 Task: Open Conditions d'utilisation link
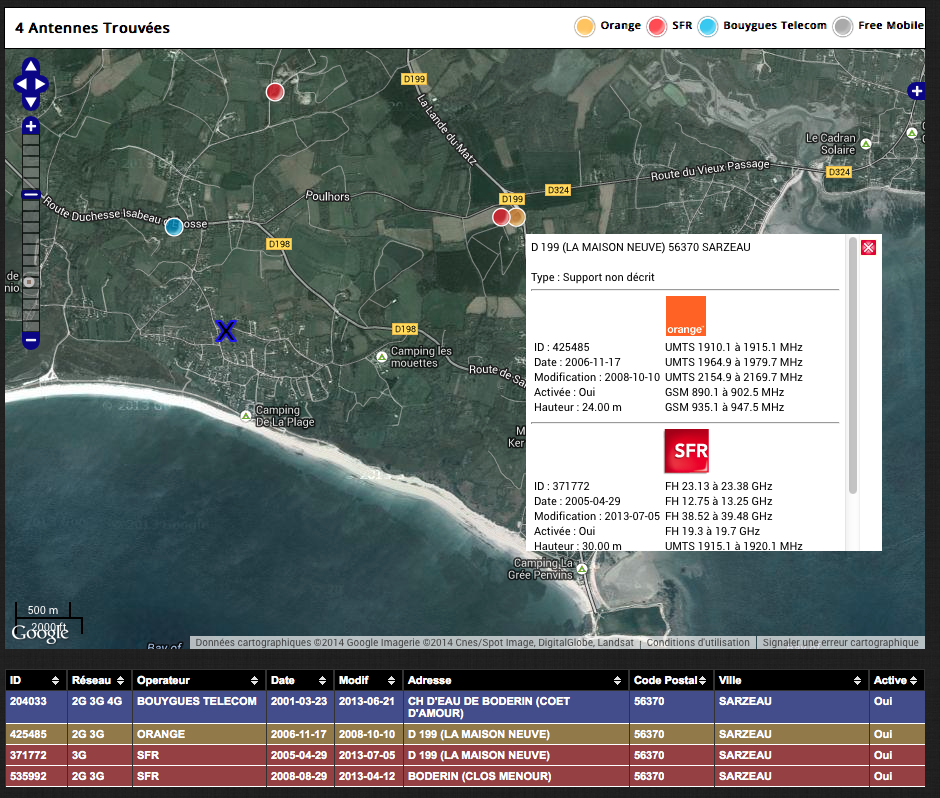[697, 643]
